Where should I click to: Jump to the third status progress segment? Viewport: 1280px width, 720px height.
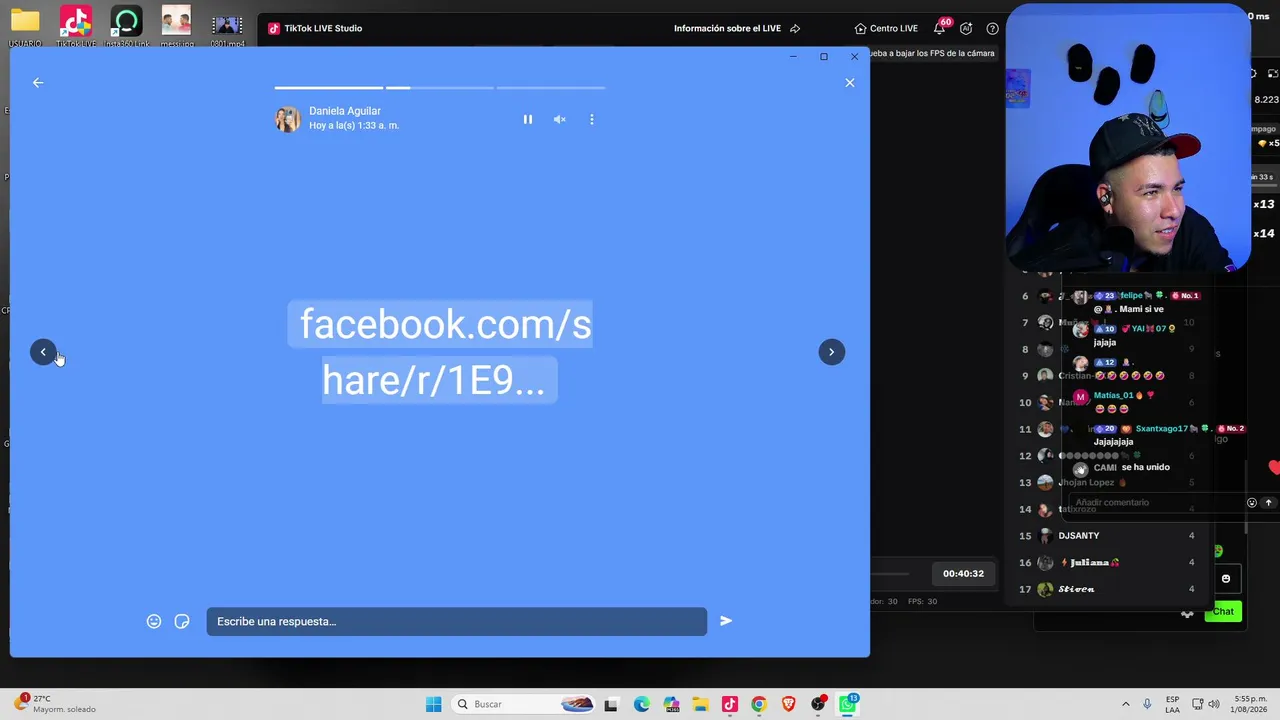(551, 88)
